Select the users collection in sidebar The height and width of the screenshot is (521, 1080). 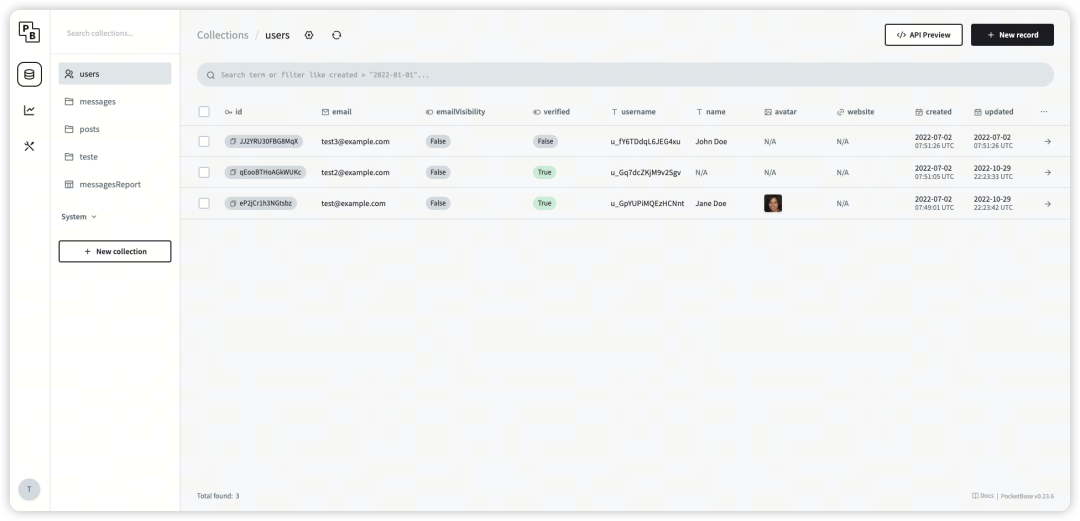pos(115,74)
